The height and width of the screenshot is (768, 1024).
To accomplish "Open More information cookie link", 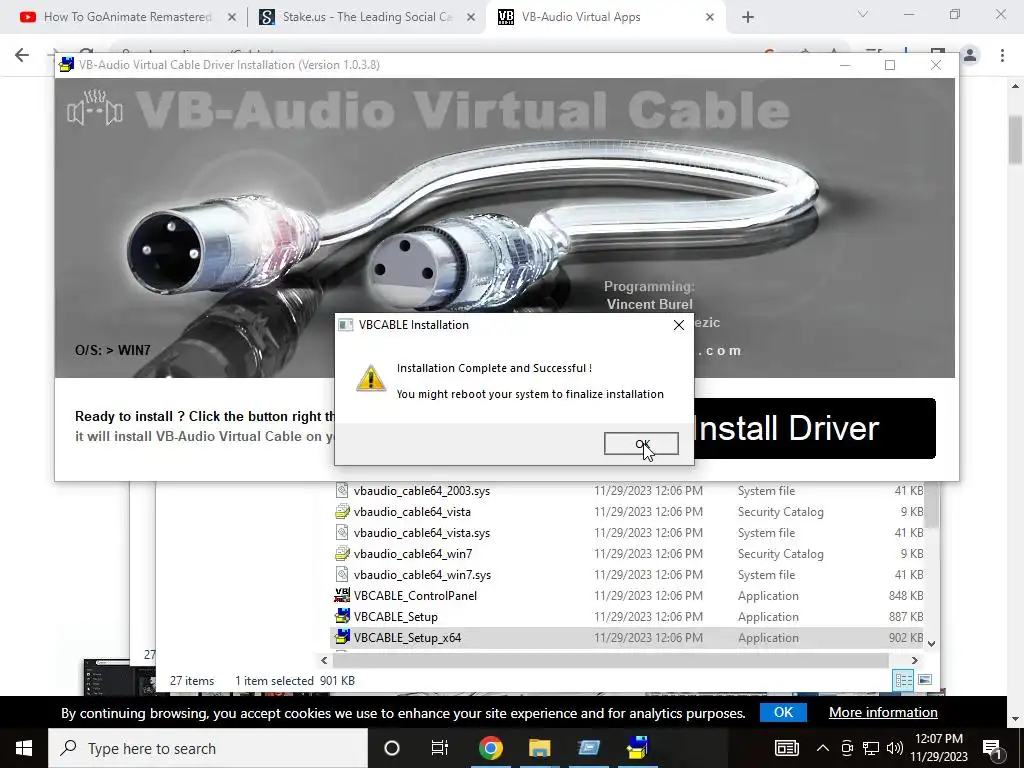I will click(x=883, y=712).
